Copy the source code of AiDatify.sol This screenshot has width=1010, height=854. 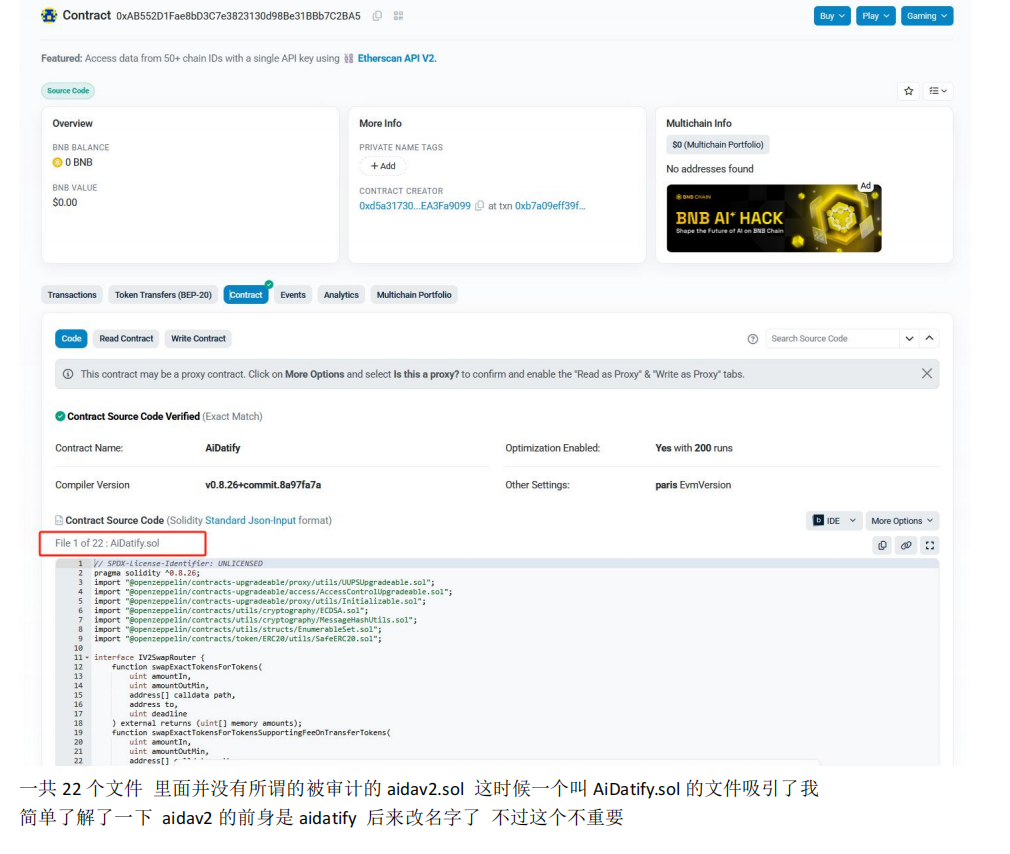pos(881,545)
